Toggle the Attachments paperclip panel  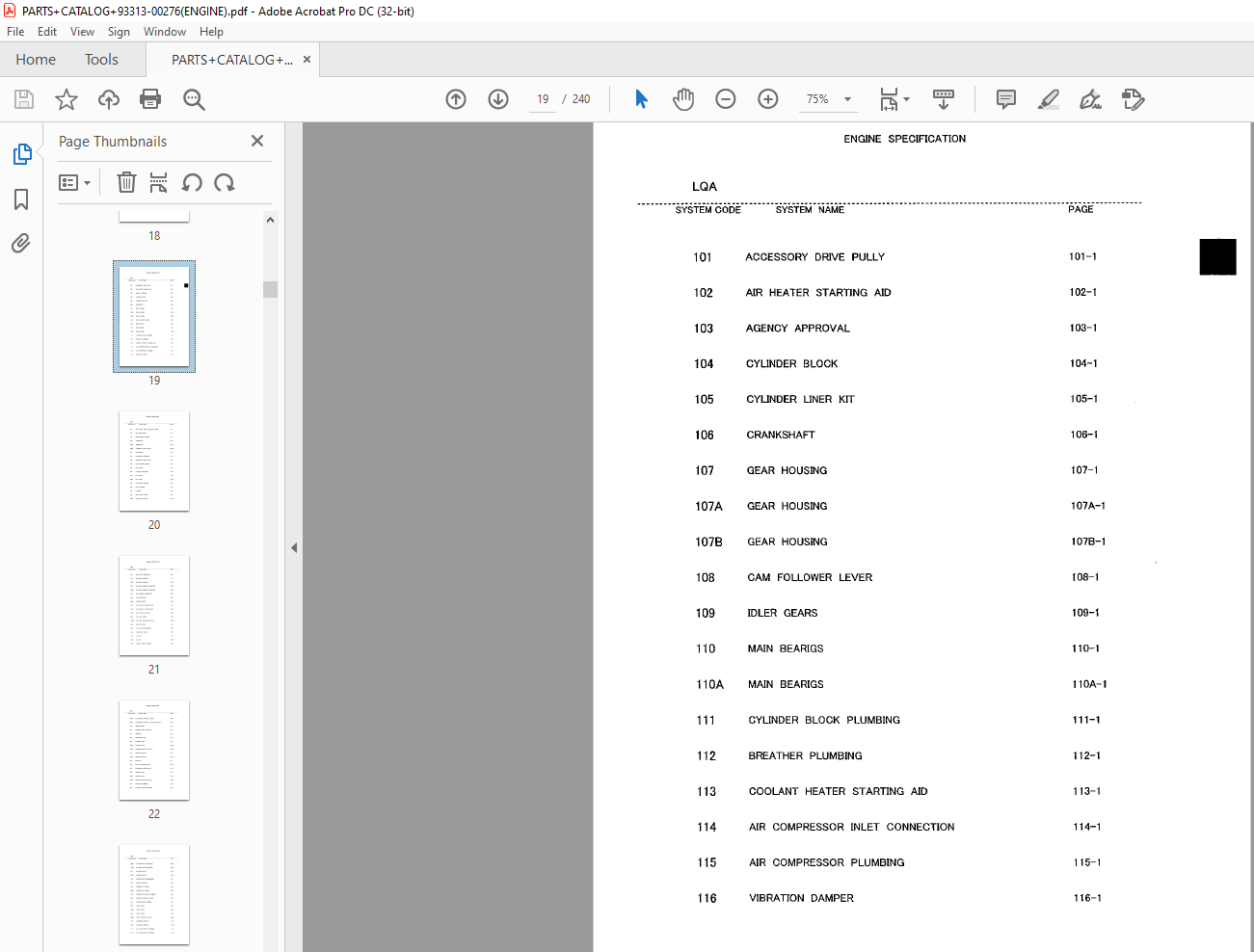coord(21,243)
